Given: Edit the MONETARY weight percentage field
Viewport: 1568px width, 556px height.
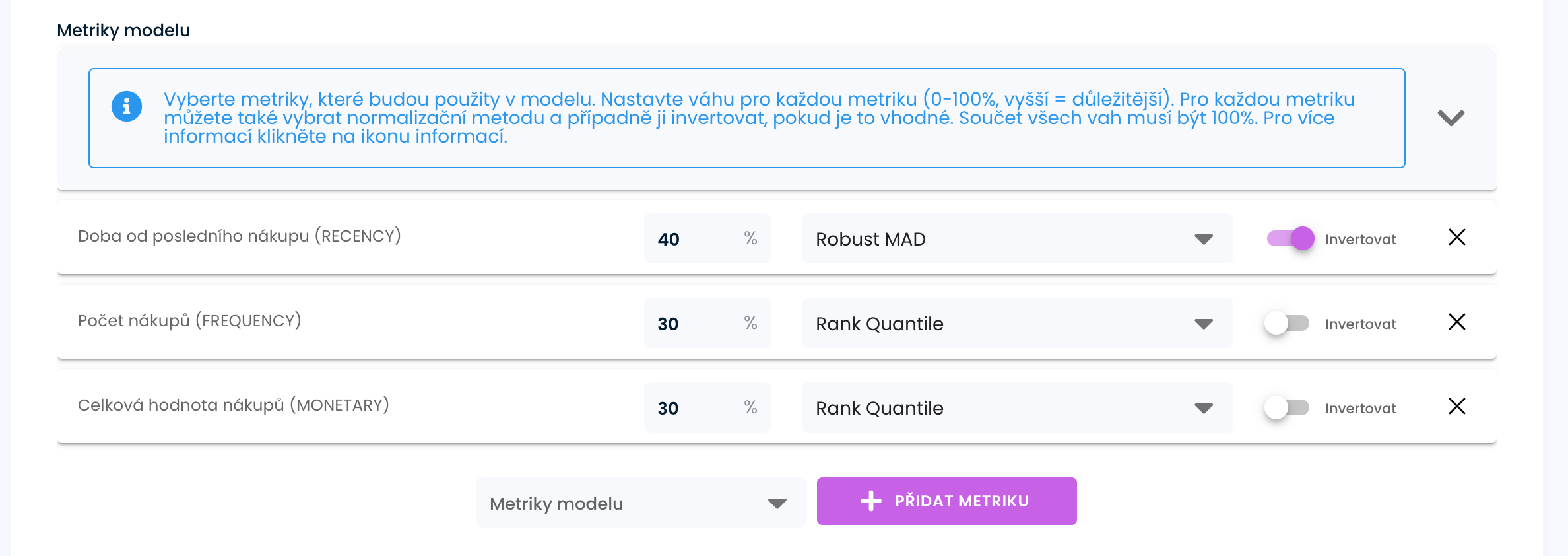Looking at the screenshot, I should click(693, 408).
